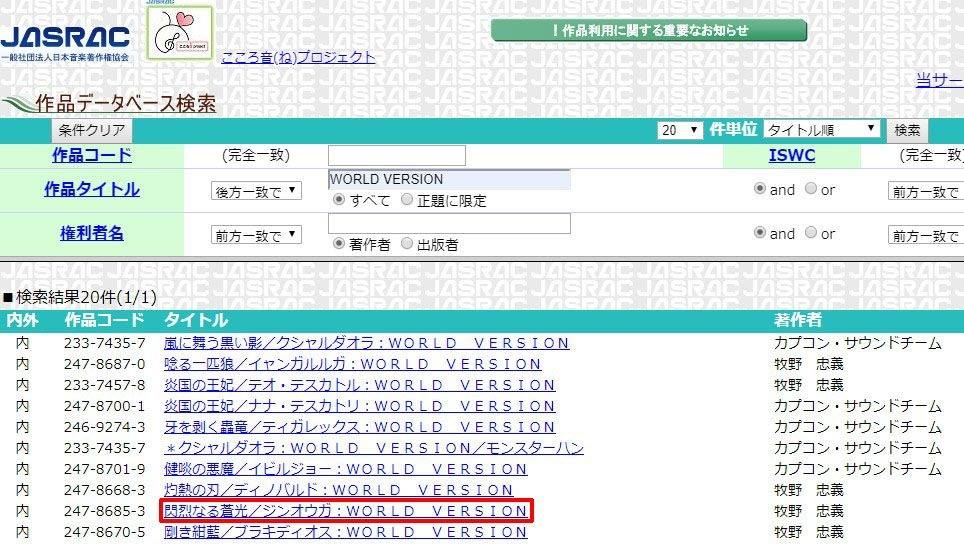This screenshot has width=964, height=545.
Task: Select the 著作者 radio button
Action: 338,244
